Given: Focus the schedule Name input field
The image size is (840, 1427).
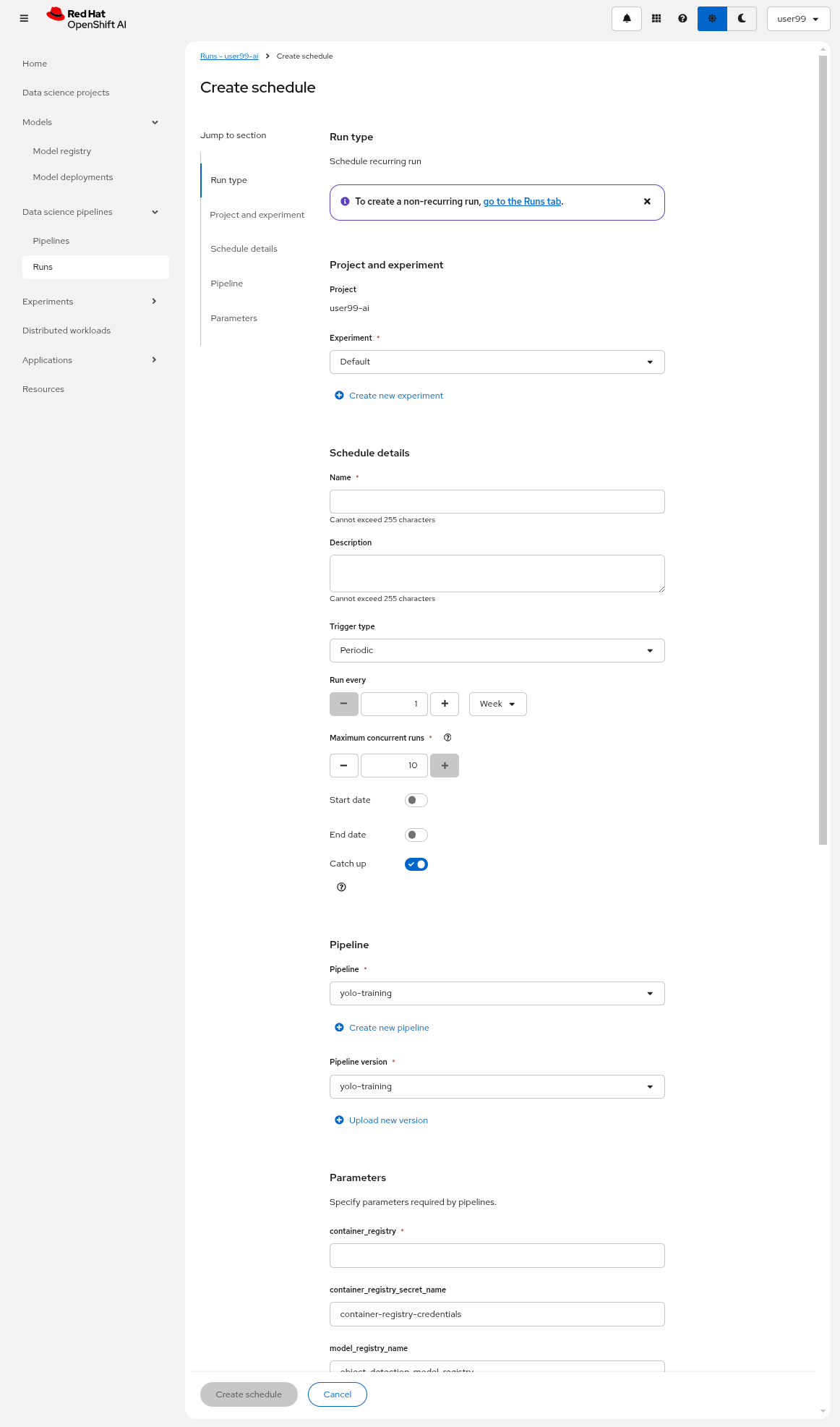Looking at the screenshot, I should pyautogui.click(x=497, y=502).
